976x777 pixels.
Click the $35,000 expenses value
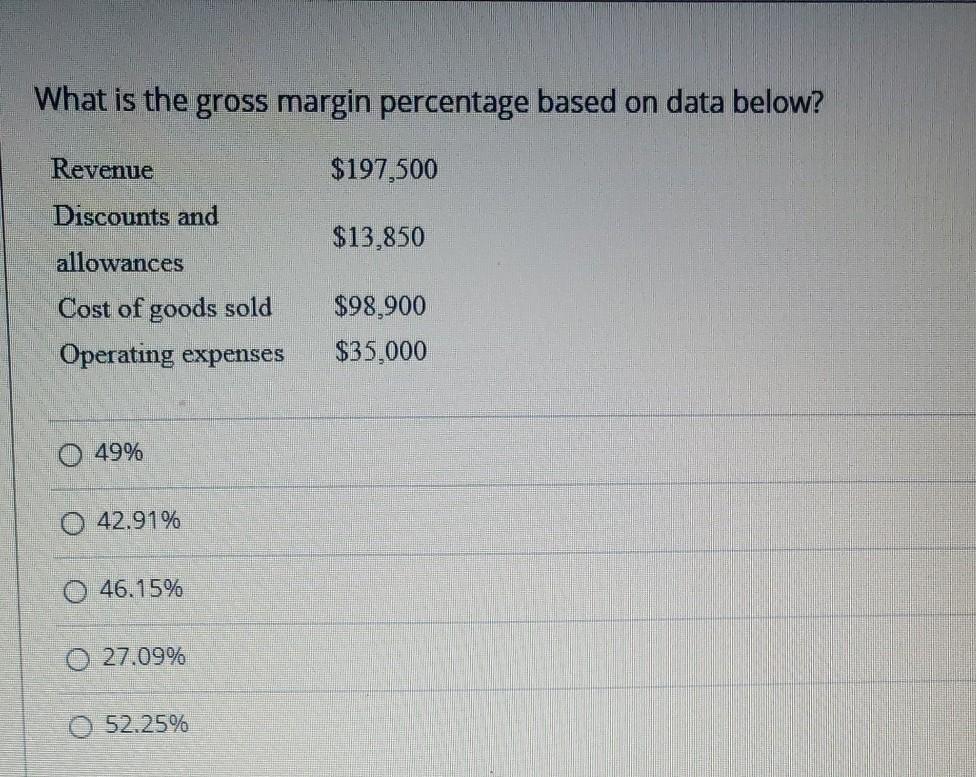click(x=381, y=351)
